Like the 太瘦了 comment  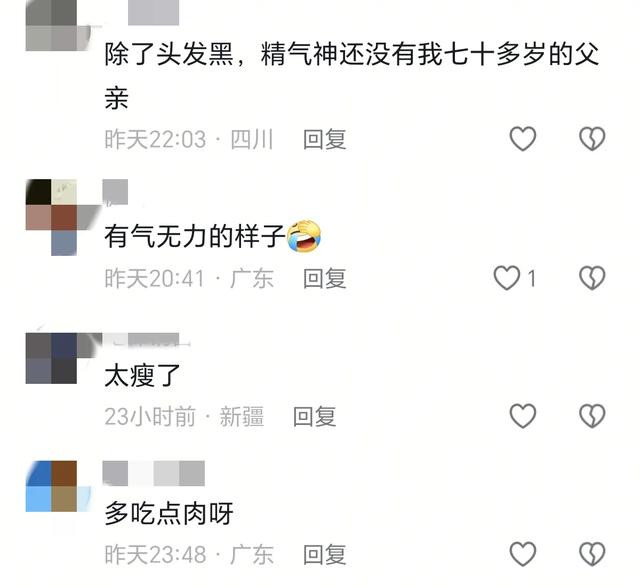523,416
